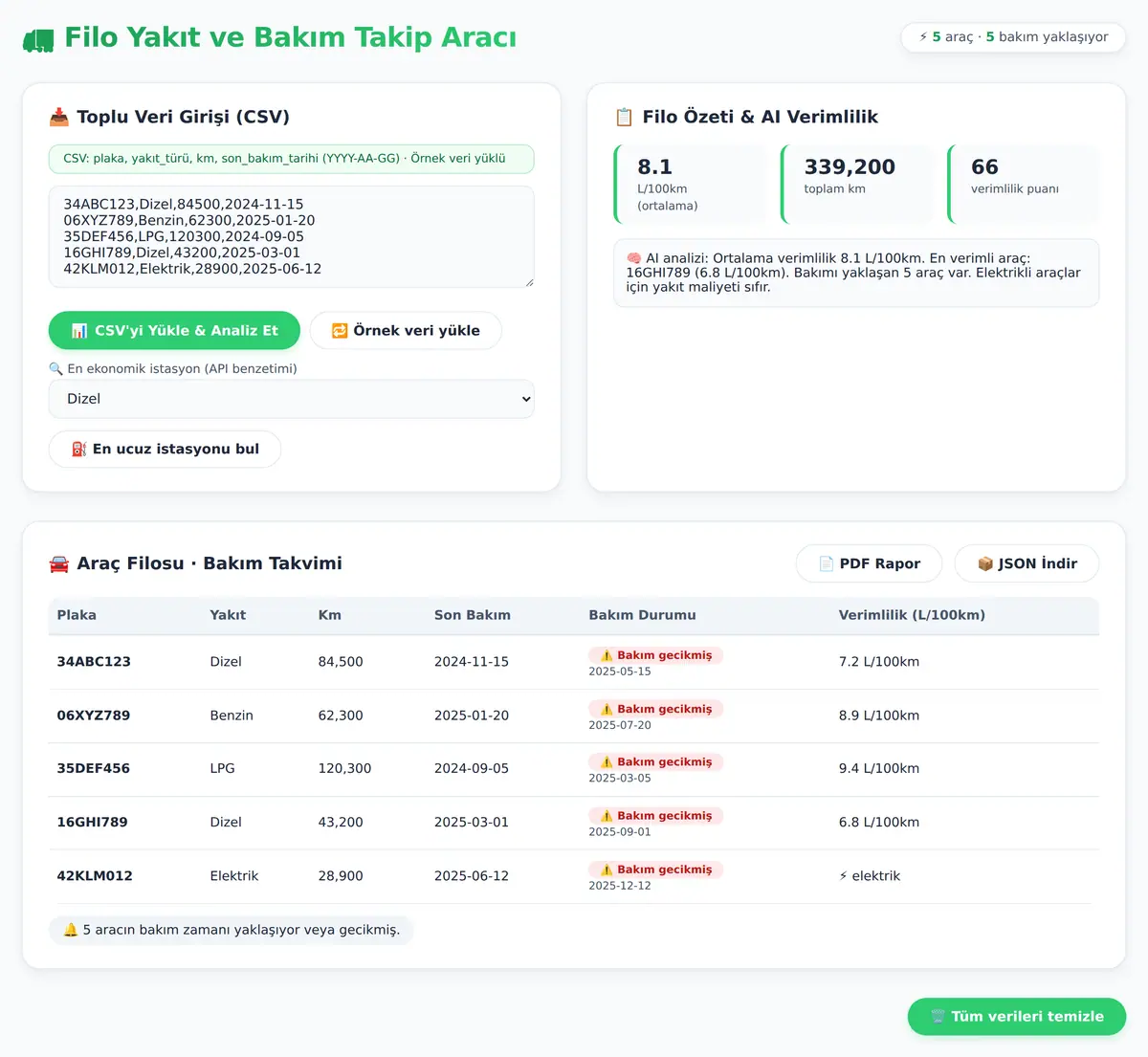Click the 2025-06-12 last maintenance date
Viewport: 1148px width, 1057px height.
(x=471, y=876)
